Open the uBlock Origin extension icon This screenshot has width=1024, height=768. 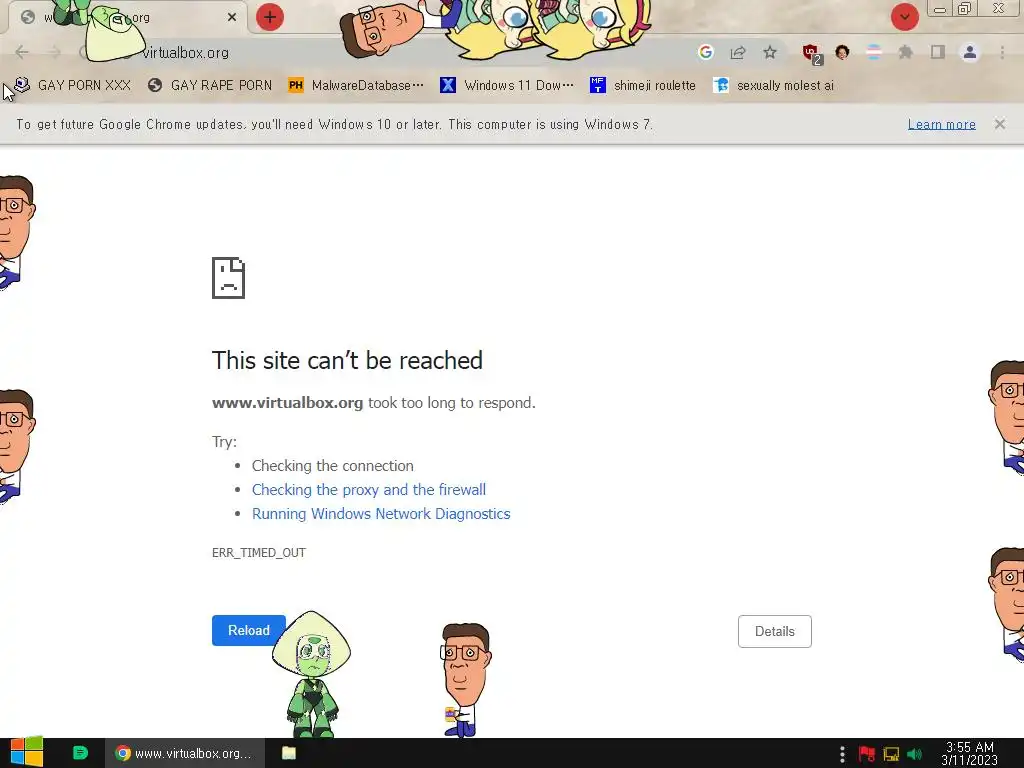(x=812, y=54)
